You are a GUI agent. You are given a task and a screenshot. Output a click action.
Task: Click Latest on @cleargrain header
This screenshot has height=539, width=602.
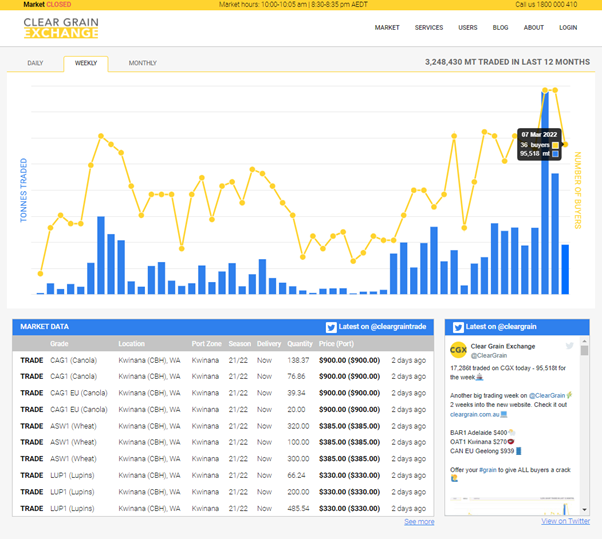click(501, 327)
